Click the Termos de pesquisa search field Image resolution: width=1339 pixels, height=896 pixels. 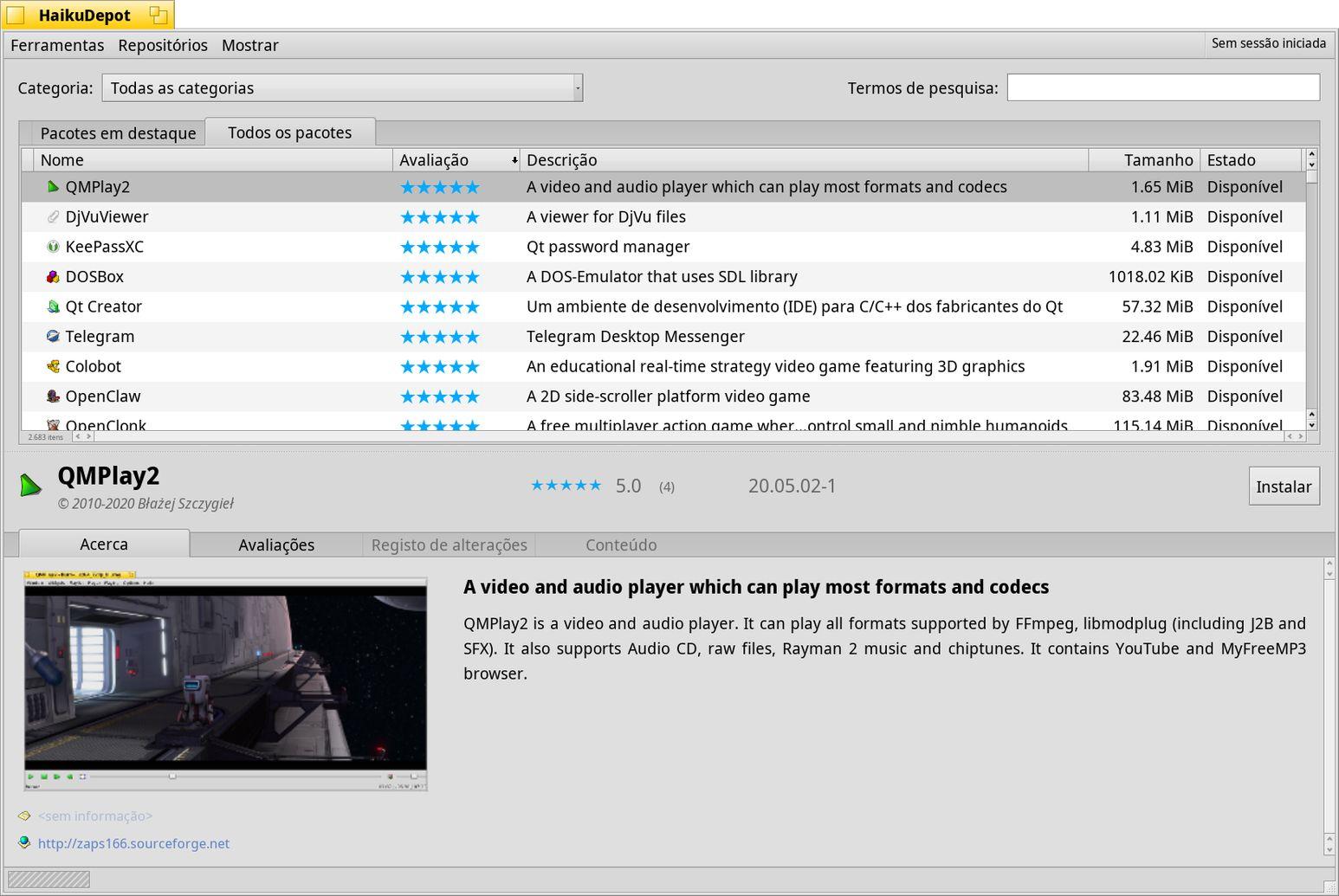tap(1162, 87)
